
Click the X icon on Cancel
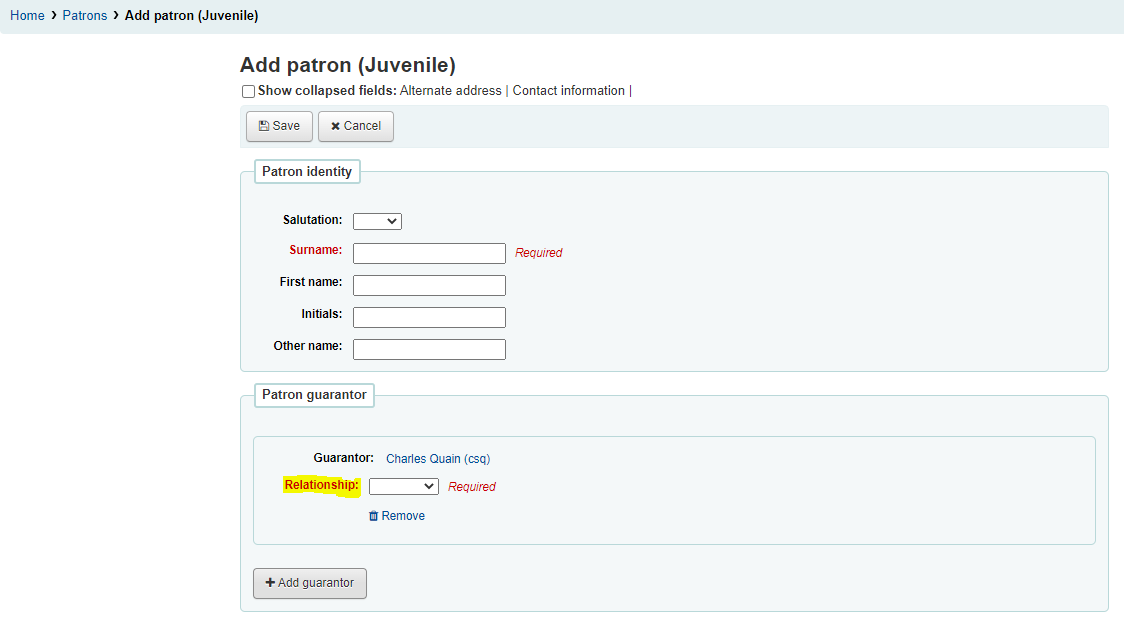pyautogui.click(x=335, y=126)
